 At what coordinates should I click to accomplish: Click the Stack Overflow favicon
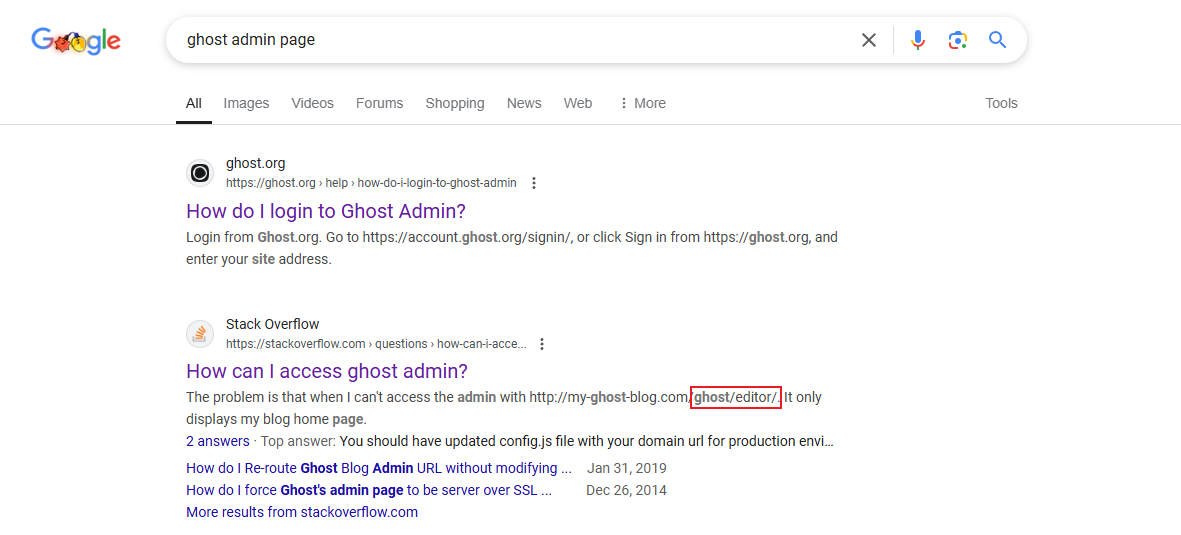[x=200, y=334]
